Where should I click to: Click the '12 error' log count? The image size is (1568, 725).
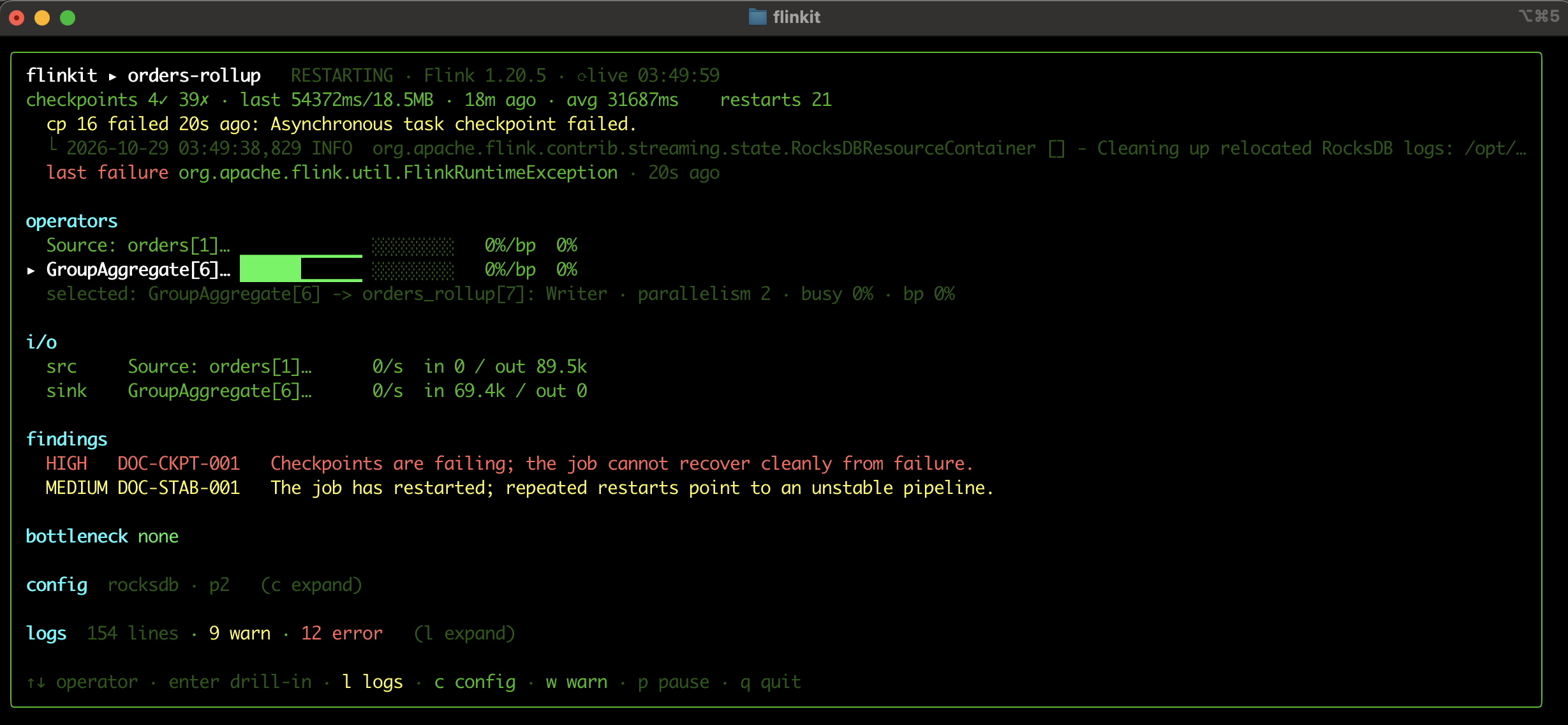tap(342, 634)
